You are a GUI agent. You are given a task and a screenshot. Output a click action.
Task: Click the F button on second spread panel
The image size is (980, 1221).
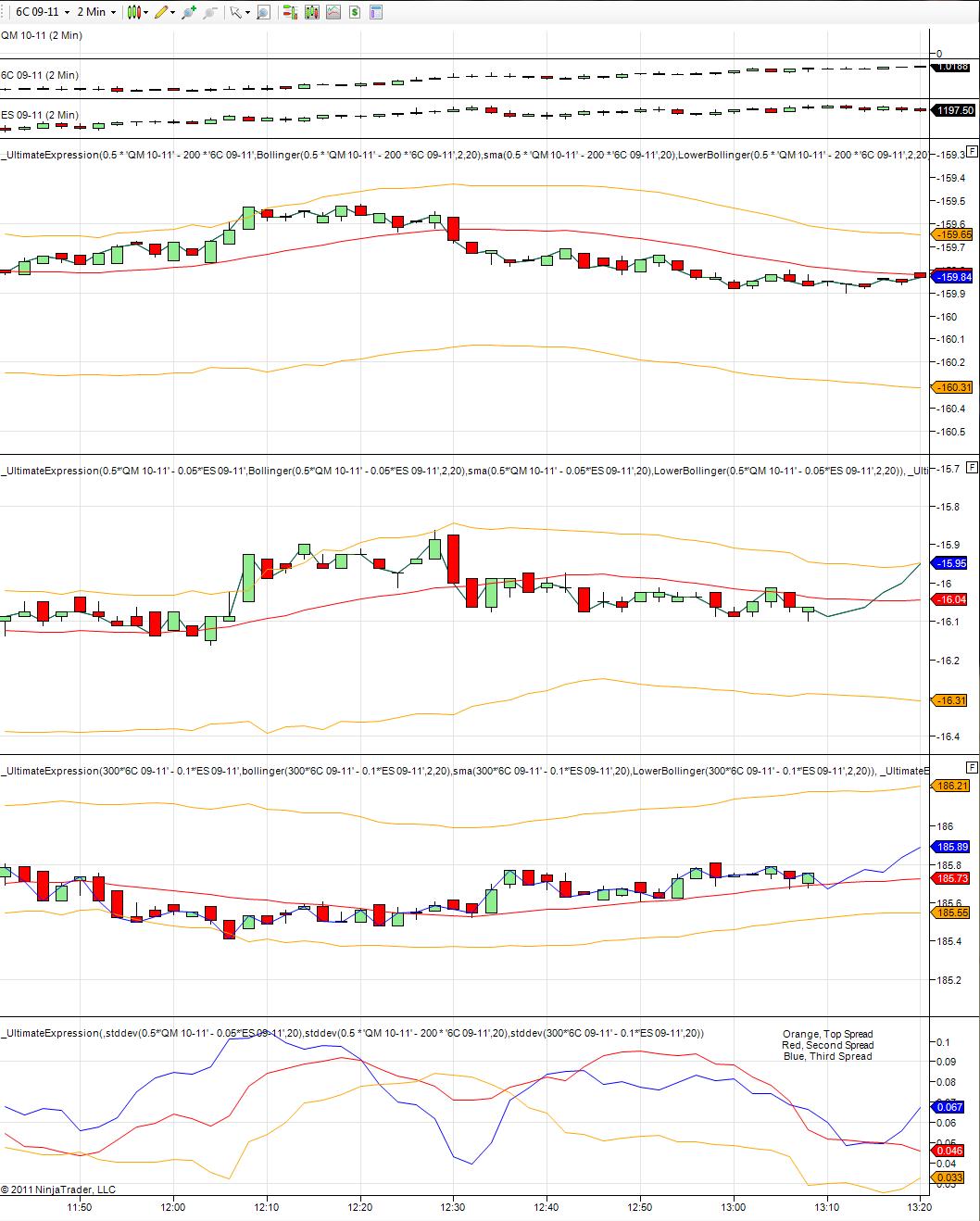pos(972,467)
